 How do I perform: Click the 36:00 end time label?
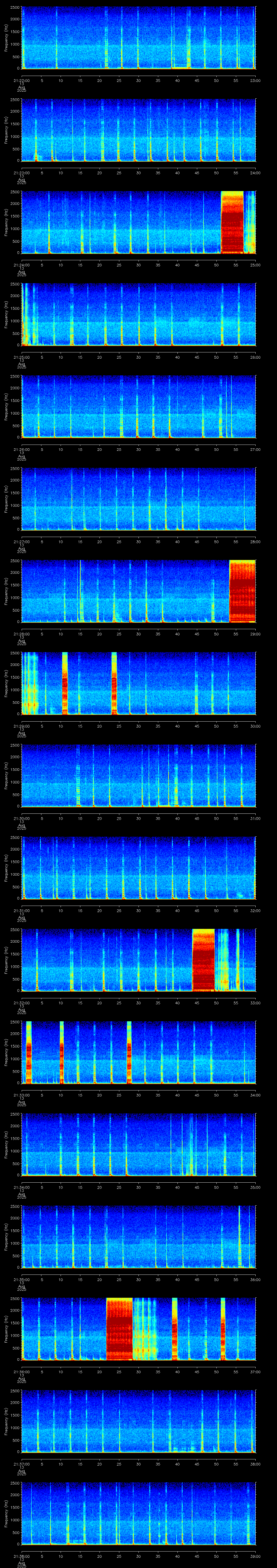pyautogui.click(x=255, y=1279)
